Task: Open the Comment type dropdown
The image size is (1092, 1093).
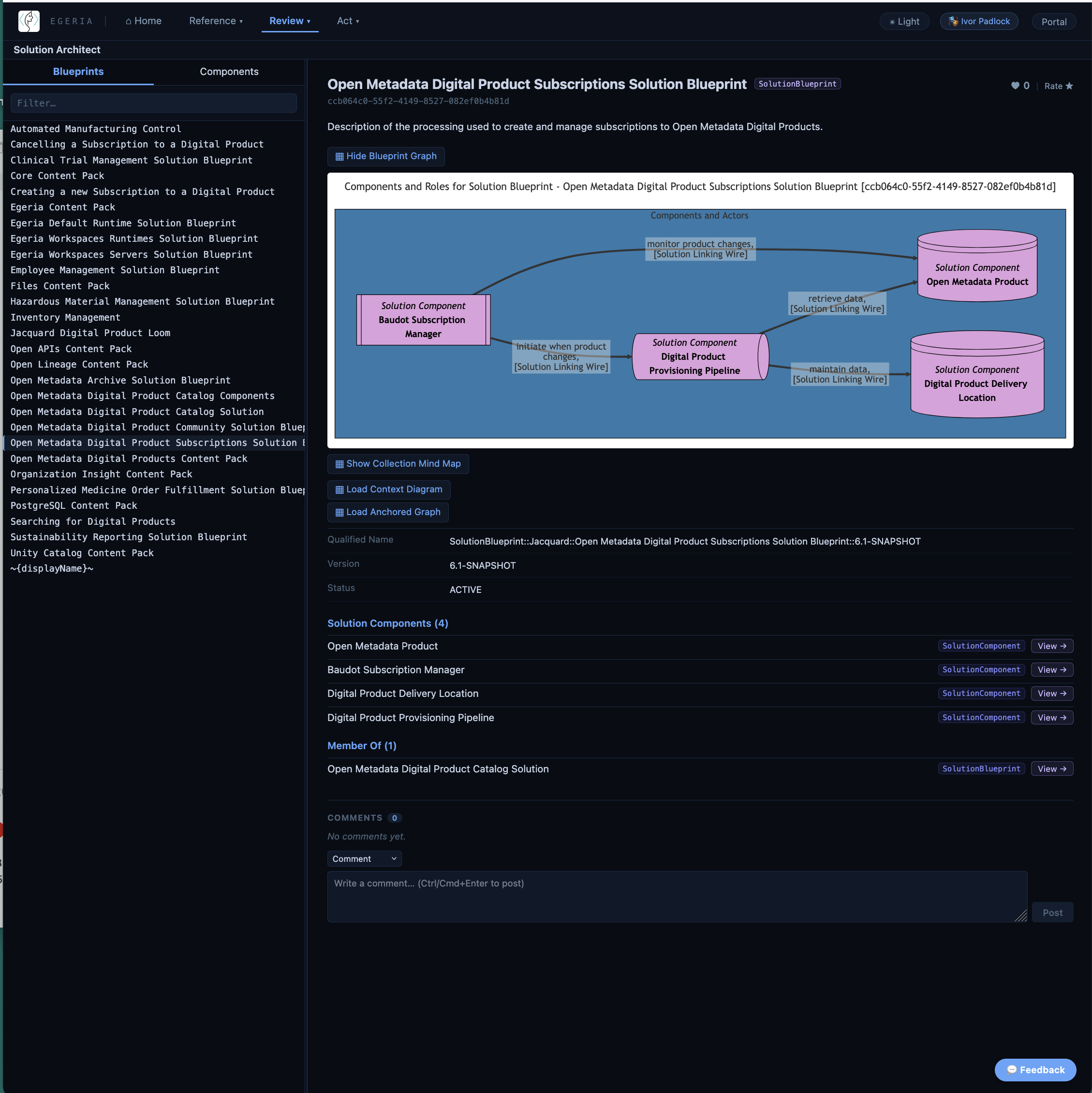Action: 364,859
